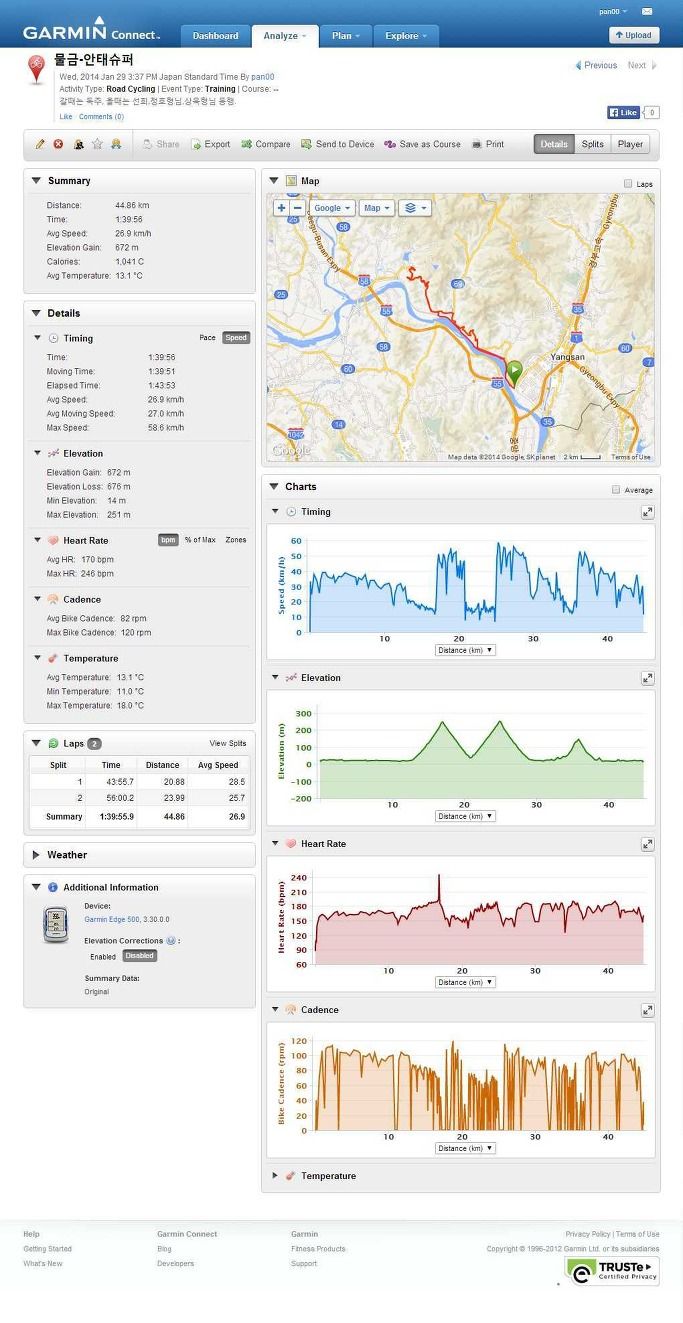This screenshot has width=683, height=1323.
Task: Switch Timing to Pace display
Action: click(x=207, y=338)
